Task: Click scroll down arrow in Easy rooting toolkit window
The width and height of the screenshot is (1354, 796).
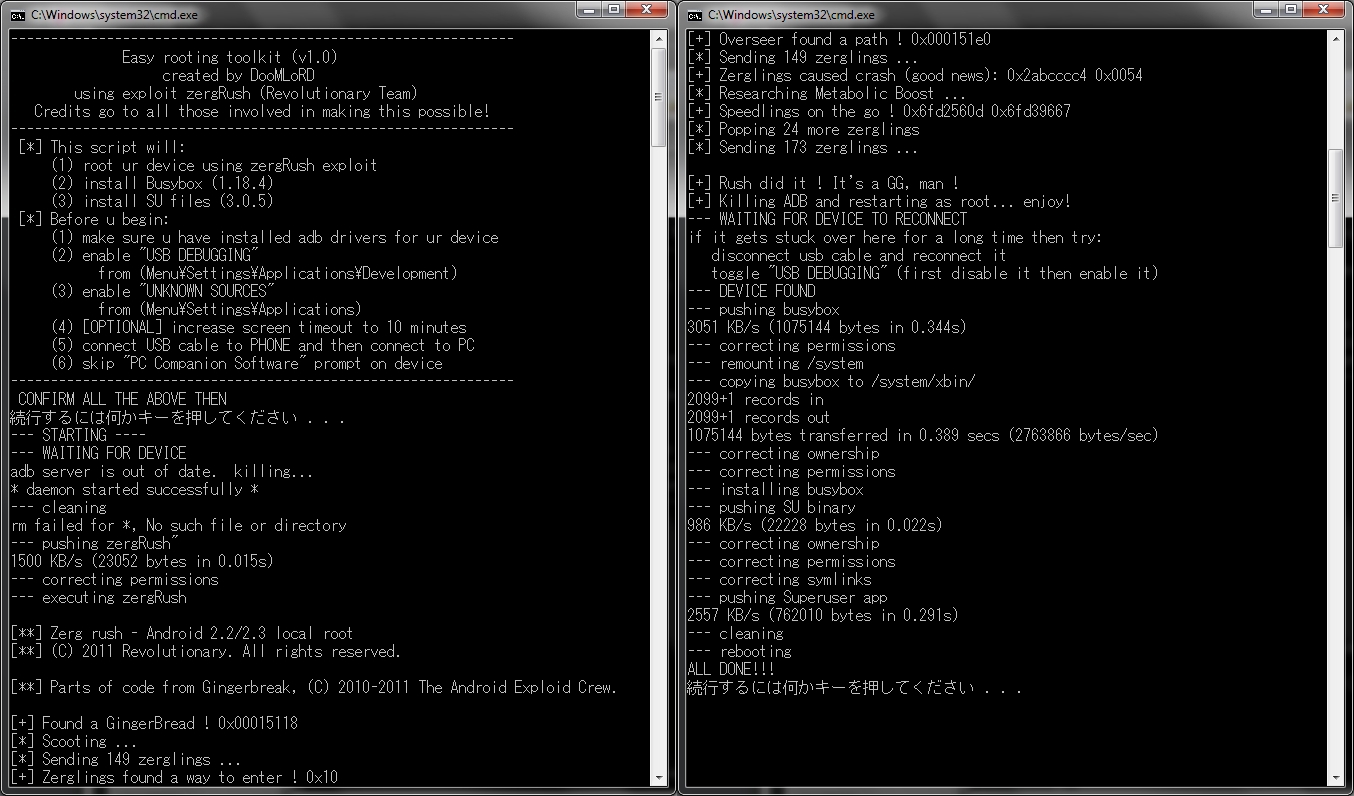Action: [x=658, y=777]
